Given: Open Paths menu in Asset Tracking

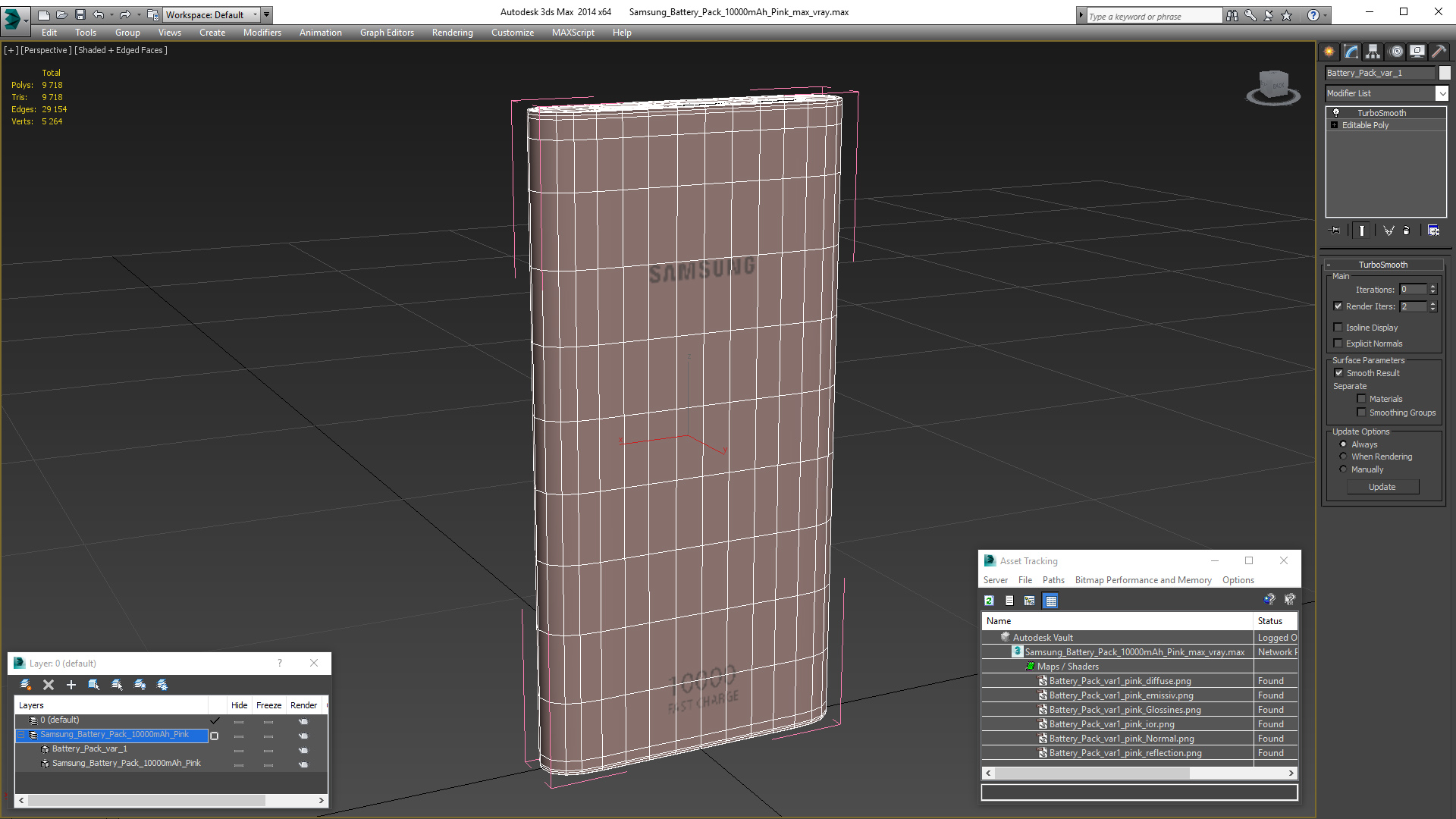Looking at the screenshot, I should (1053, 580).
